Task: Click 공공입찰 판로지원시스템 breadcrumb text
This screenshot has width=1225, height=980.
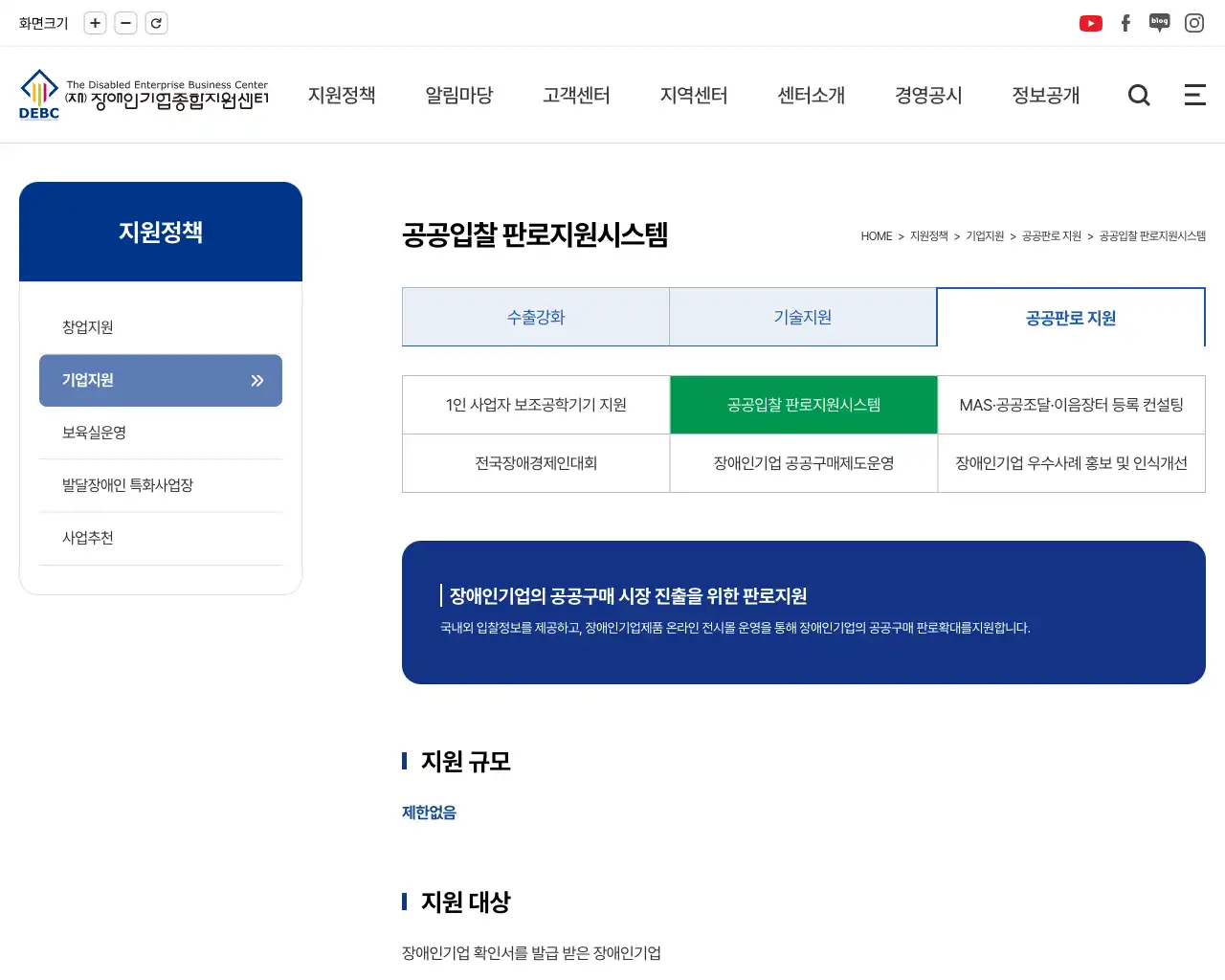Action: pyautogui.click(x=1152, y=236)
